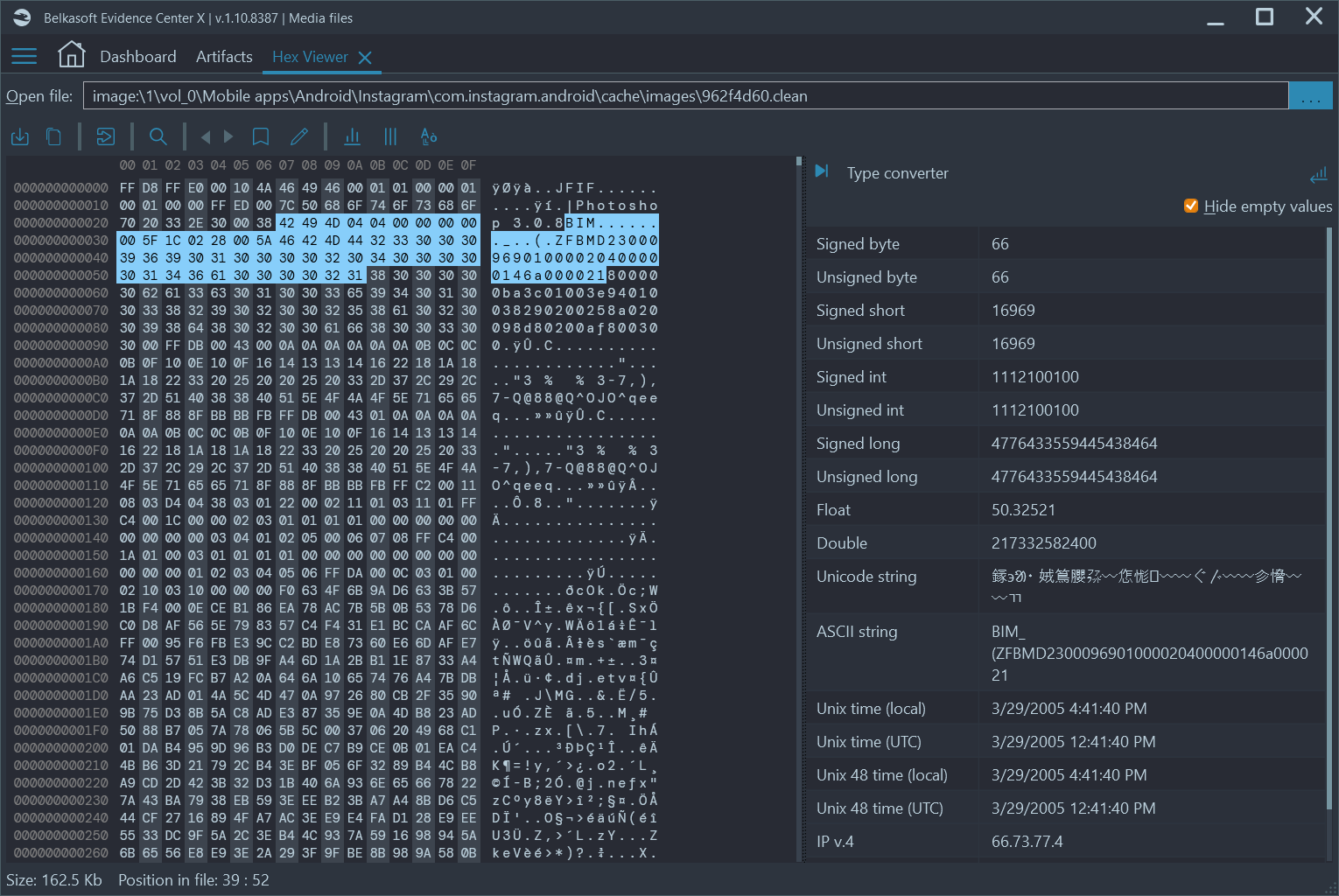
Task: Select the Float value 50.32521
Action: (x=1023, y=510)
